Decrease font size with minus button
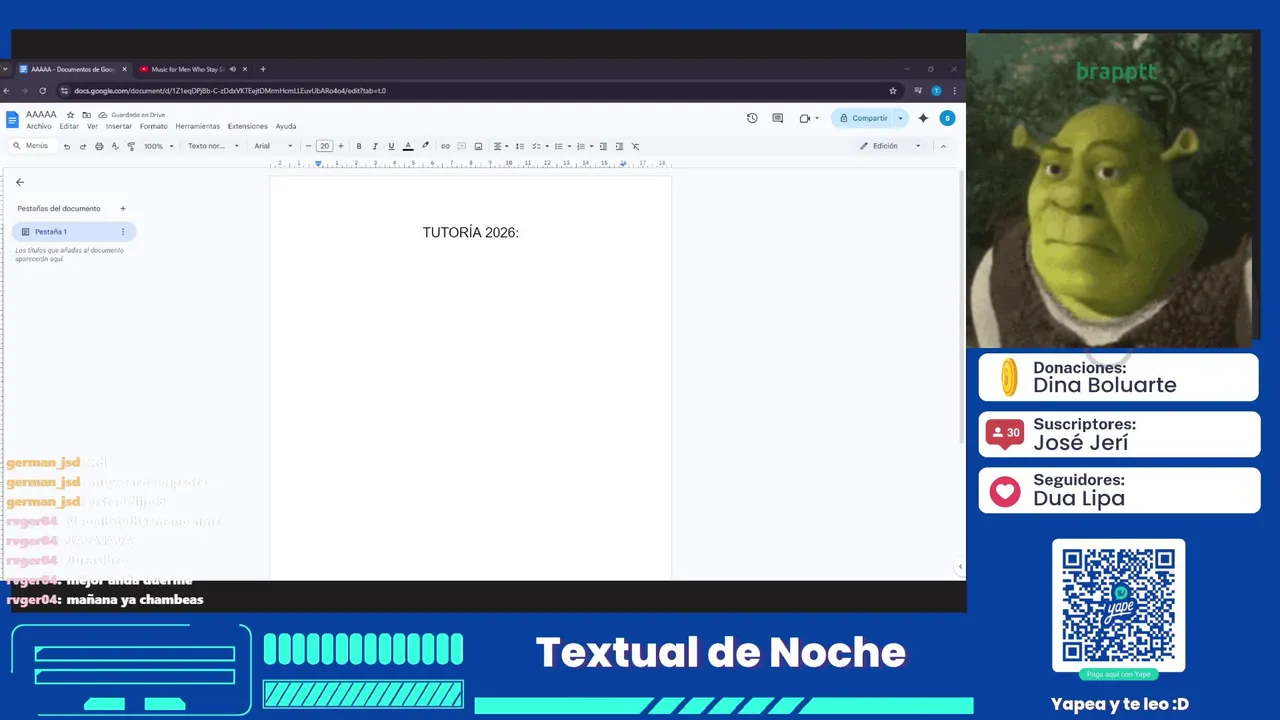1280x720 pixels. pyautogui.click(x=308, y=146)
